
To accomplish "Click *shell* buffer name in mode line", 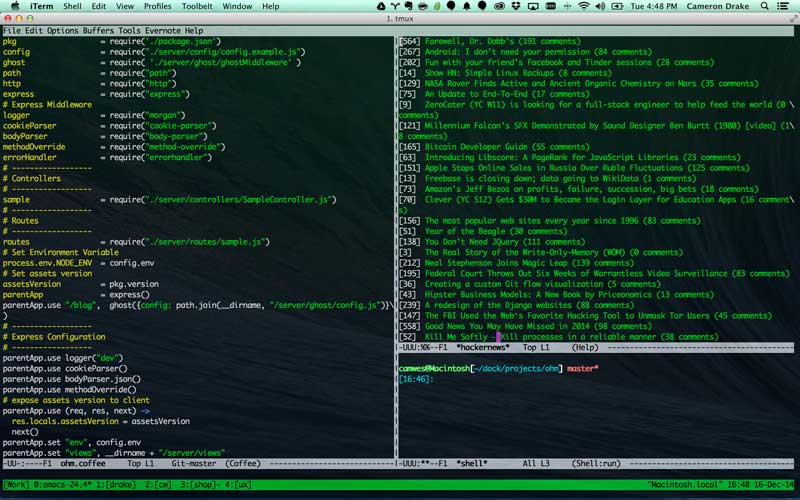I will point(471,463).
